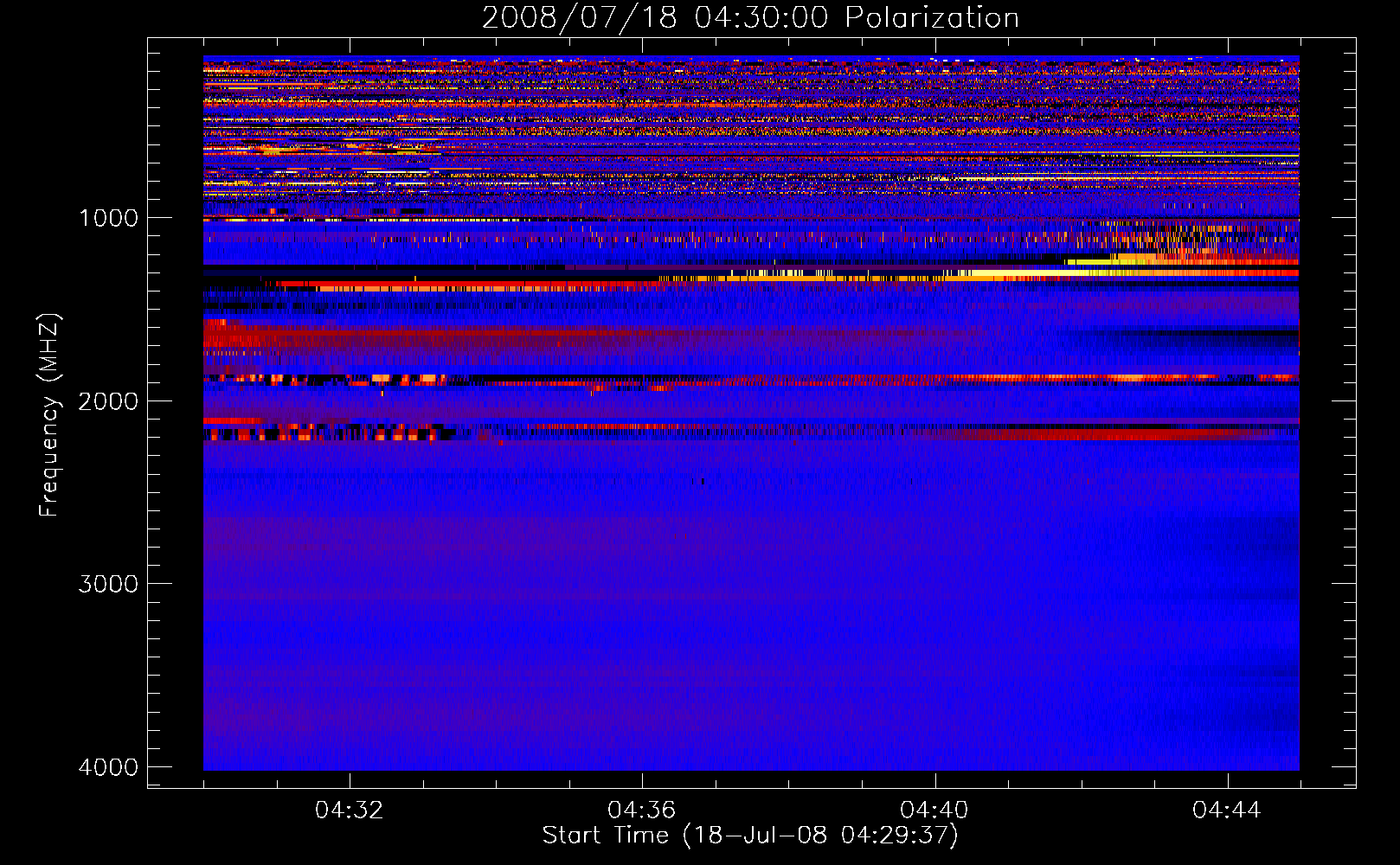Click the 'Start Time (18-Jul-08 04:29:37)' label
The width and height of the screenshot is (1400, 865).
tap(750, 836)
